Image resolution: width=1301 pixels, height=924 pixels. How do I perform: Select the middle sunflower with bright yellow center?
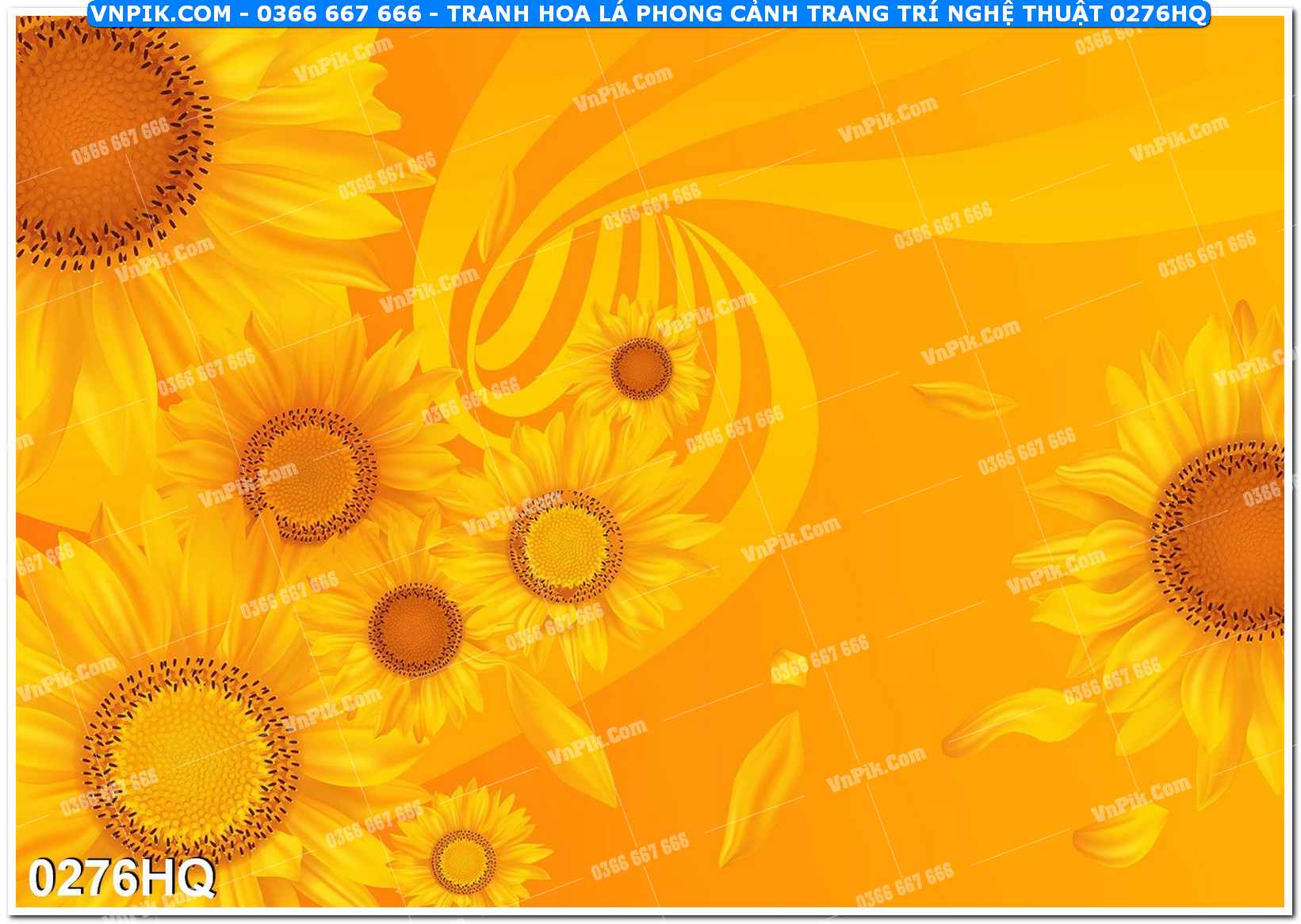click(x=565, y=546)
